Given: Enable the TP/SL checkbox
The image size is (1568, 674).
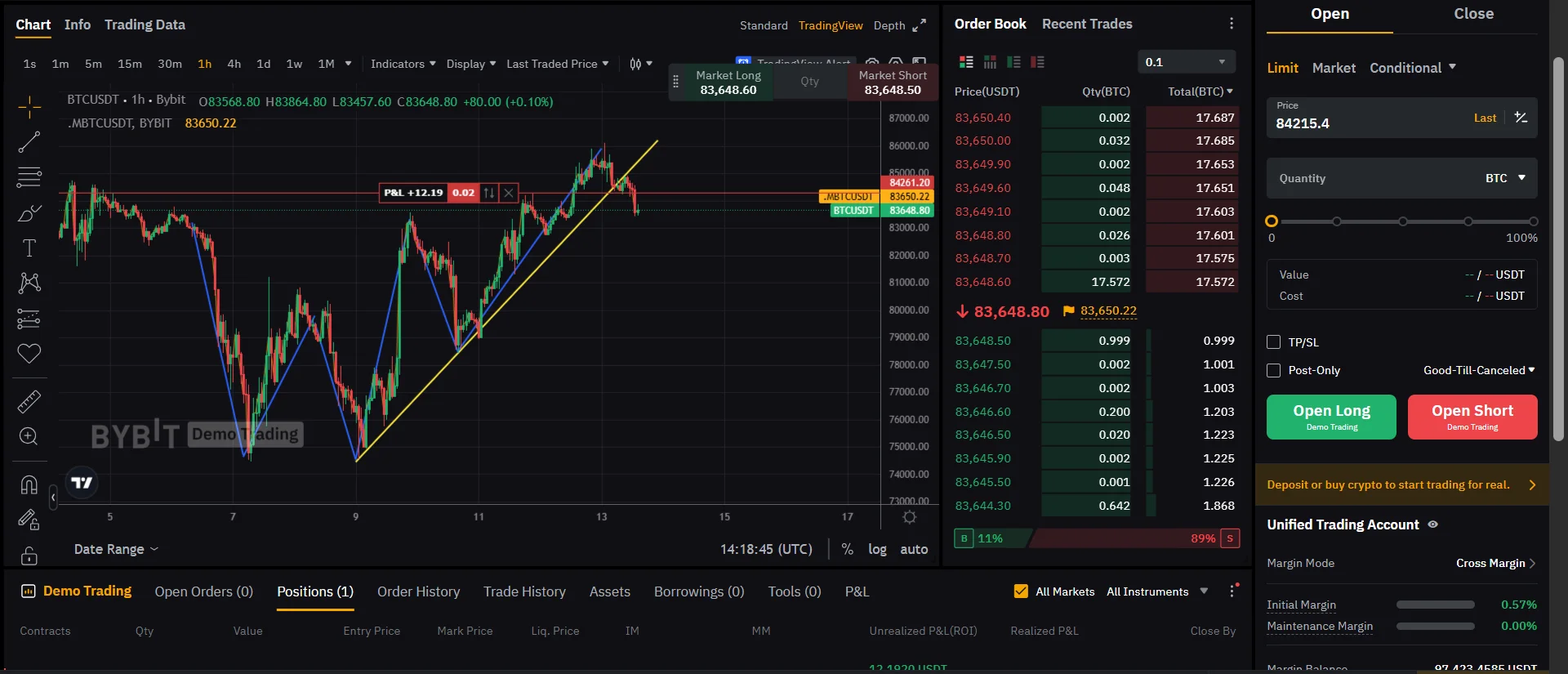Looking at the screenshot, I should (1273, 342).
